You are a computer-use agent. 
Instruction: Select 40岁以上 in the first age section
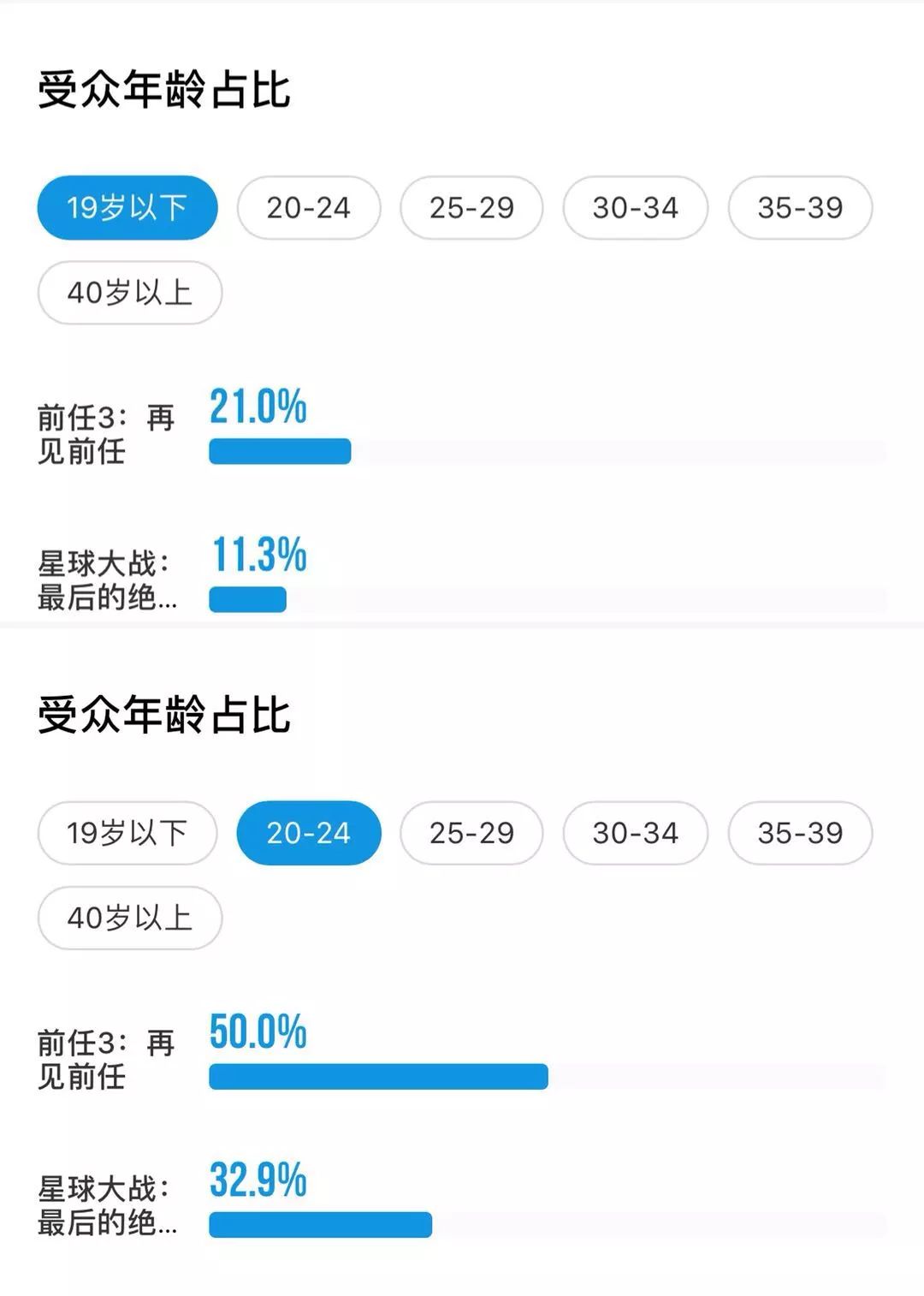(129, 293)
